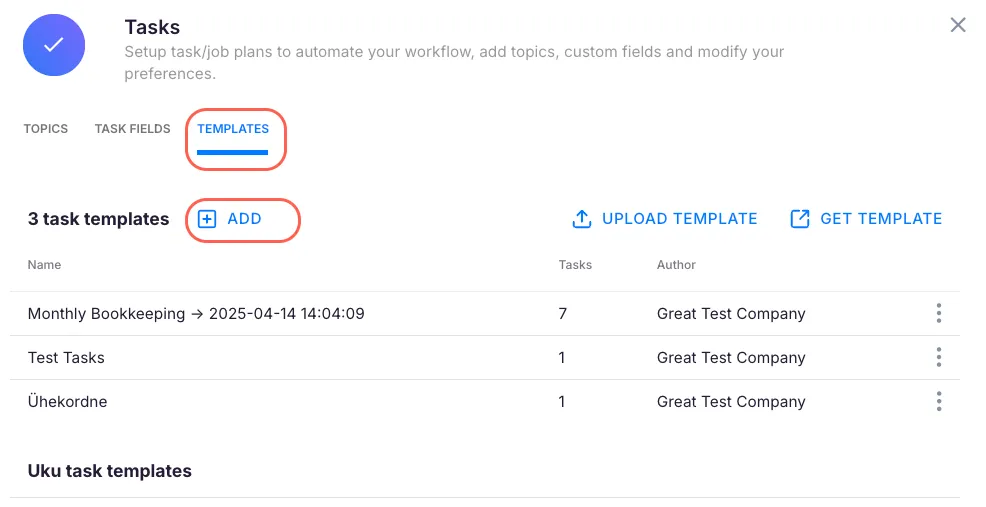986x507 pixels.
Task: Switch to the Topics tab
Action: 46,129
